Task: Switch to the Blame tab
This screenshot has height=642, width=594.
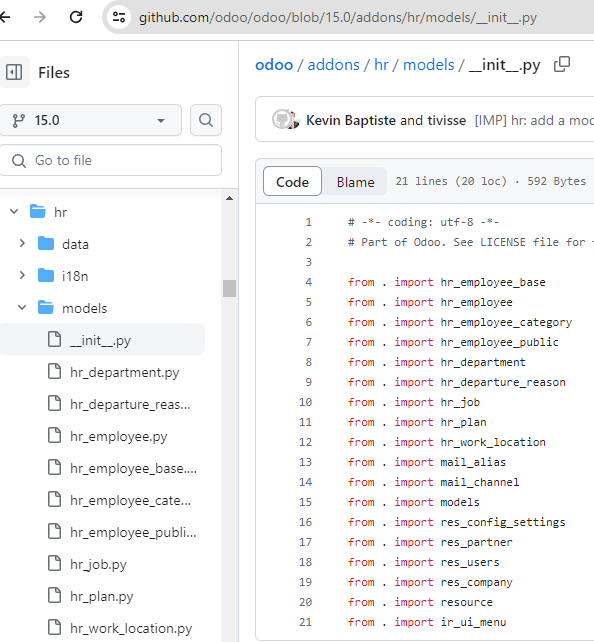Action: tap(355, 182)
